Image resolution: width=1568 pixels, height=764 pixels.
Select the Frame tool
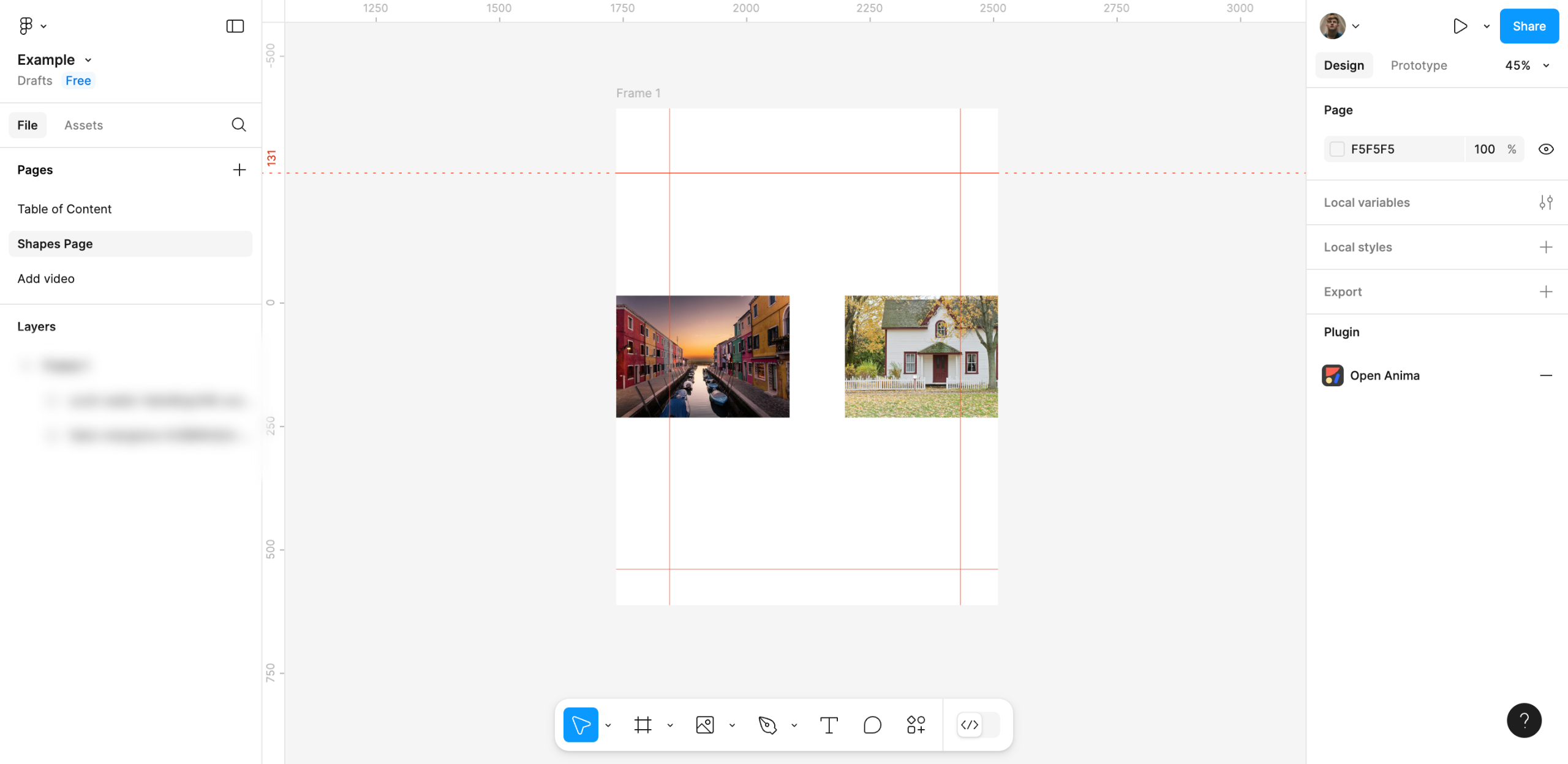coord(643,725)
